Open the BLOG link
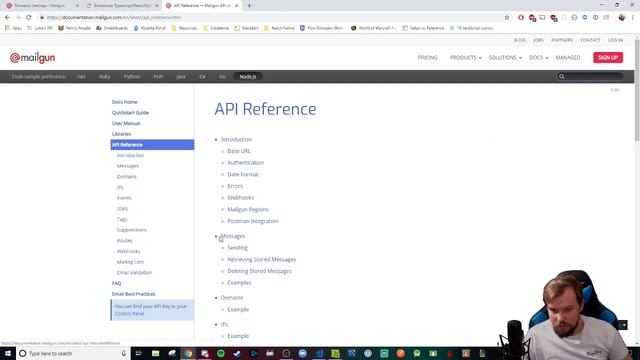640x360 pixels. (x=520, y=40)
